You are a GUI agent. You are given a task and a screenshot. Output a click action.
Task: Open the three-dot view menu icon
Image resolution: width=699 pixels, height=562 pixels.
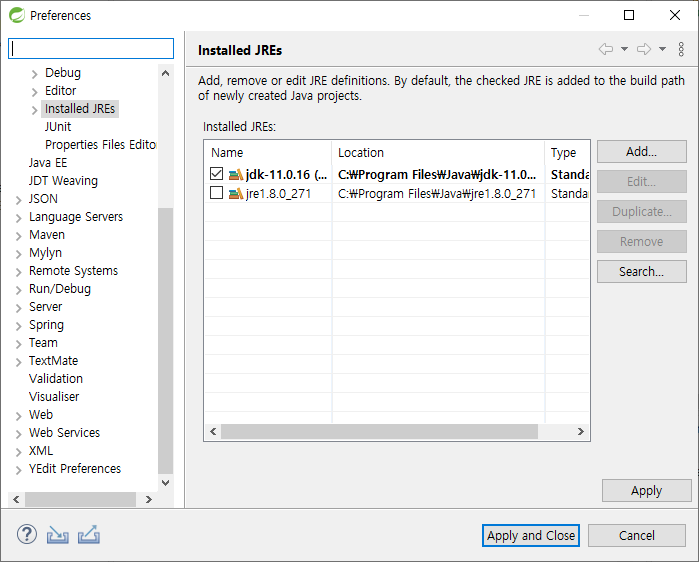681,49
